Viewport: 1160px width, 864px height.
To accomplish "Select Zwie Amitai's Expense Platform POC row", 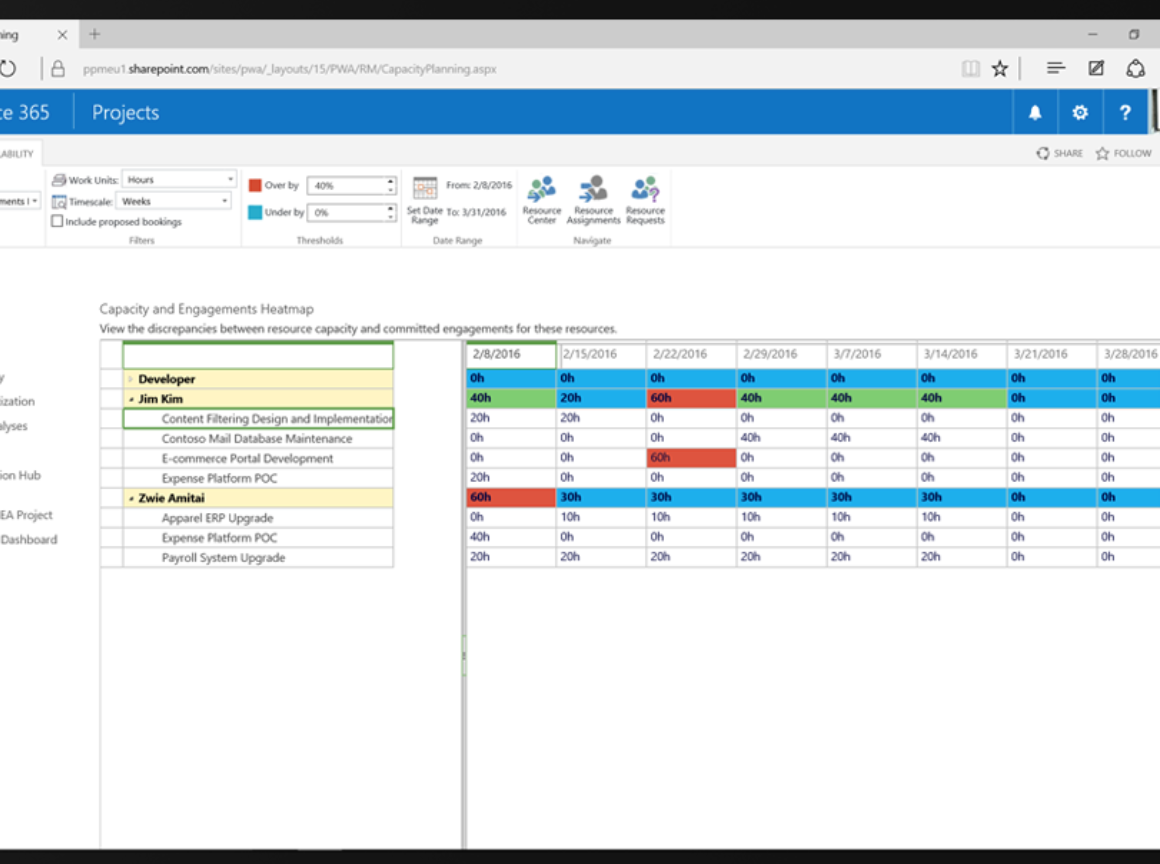I will [x=258, y=538].
